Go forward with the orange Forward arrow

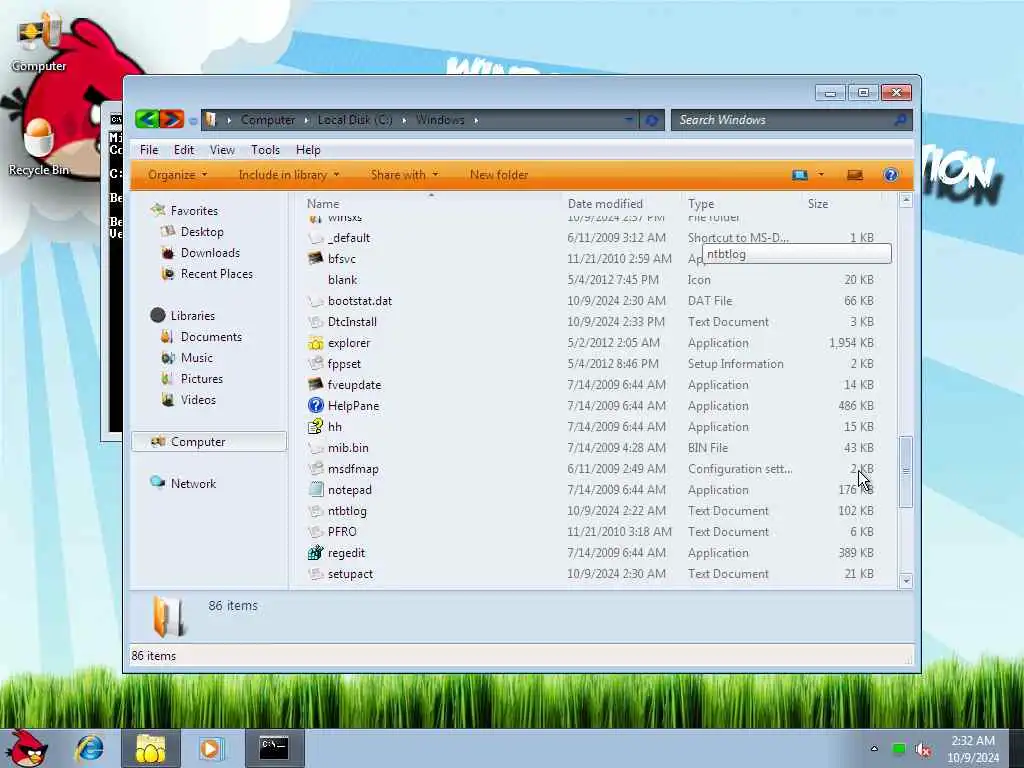(171, 119)
